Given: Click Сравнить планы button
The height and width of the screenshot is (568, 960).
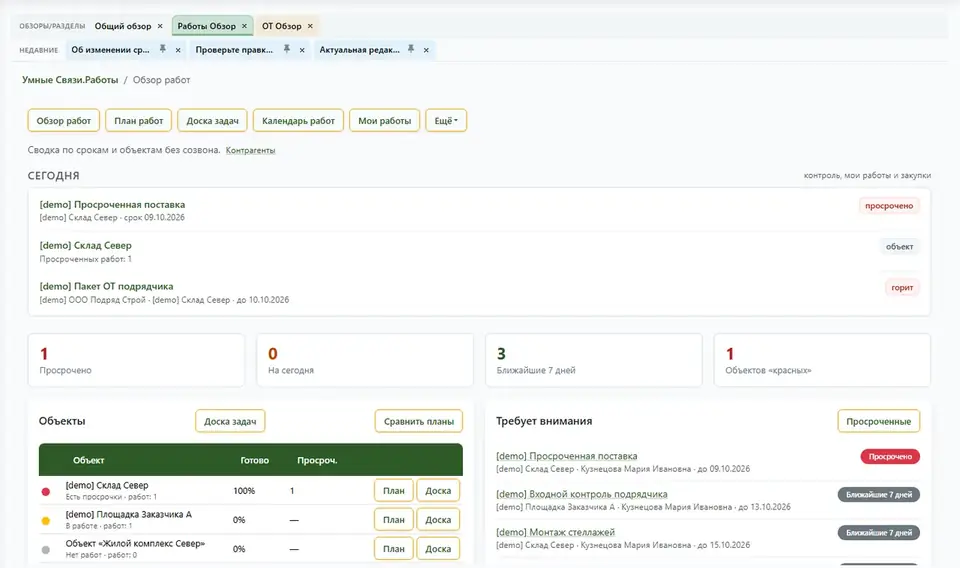Looking at the screenshot, I should [419, 421].
